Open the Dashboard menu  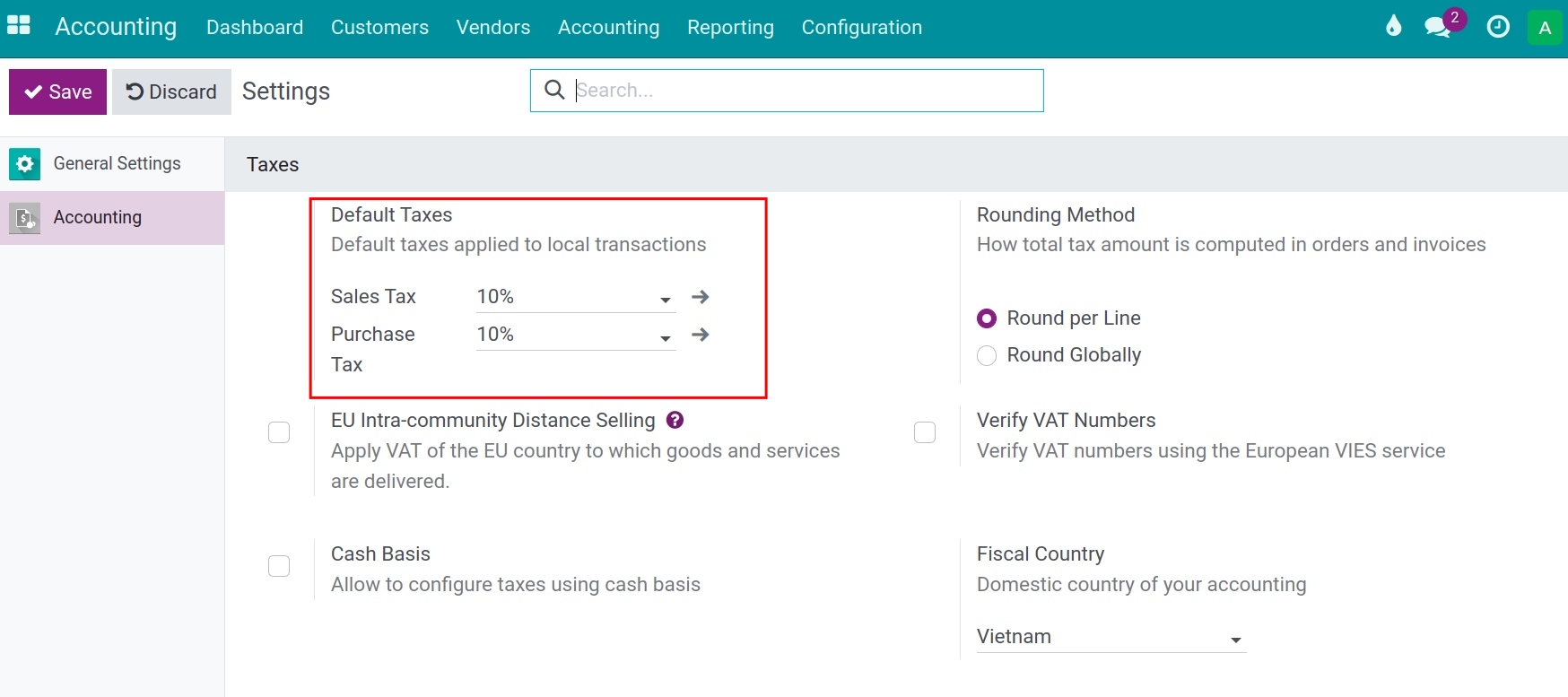(255, 28)
